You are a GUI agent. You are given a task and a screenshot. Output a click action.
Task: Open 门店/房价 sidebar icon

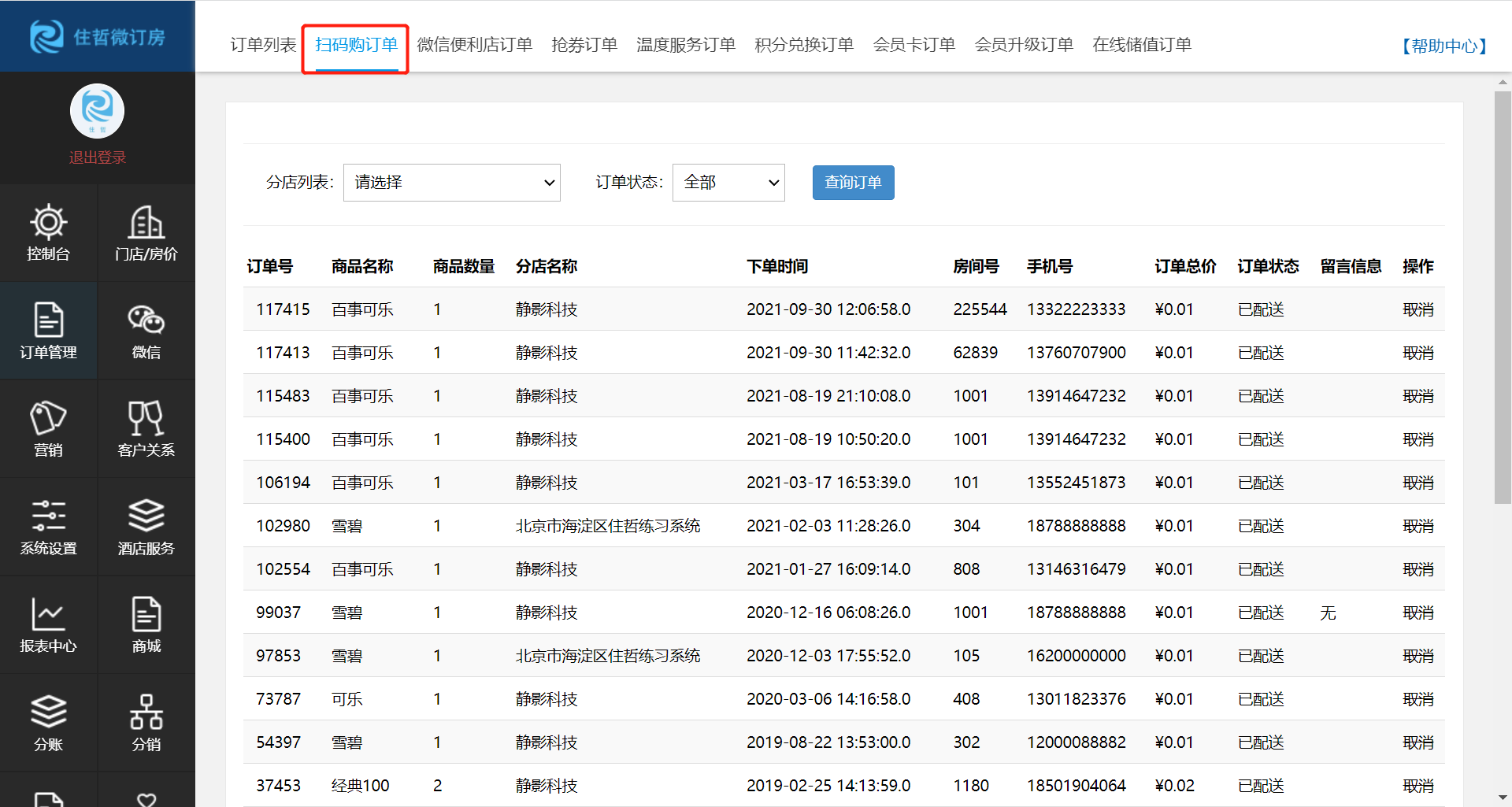coord(146,233)
